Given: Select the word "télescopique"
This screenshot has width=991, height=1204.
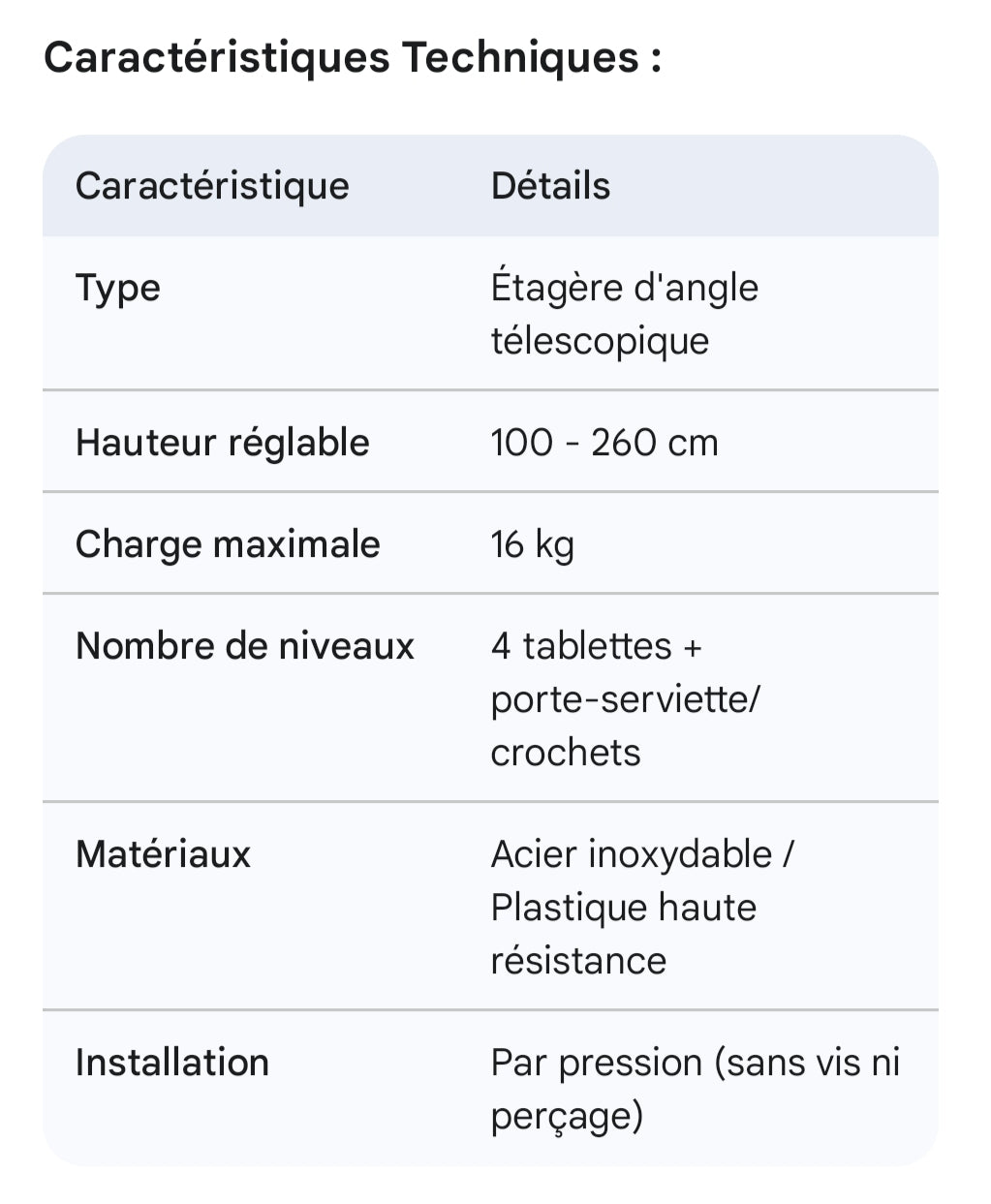Looking at the screenshot, I should (600, 341).
